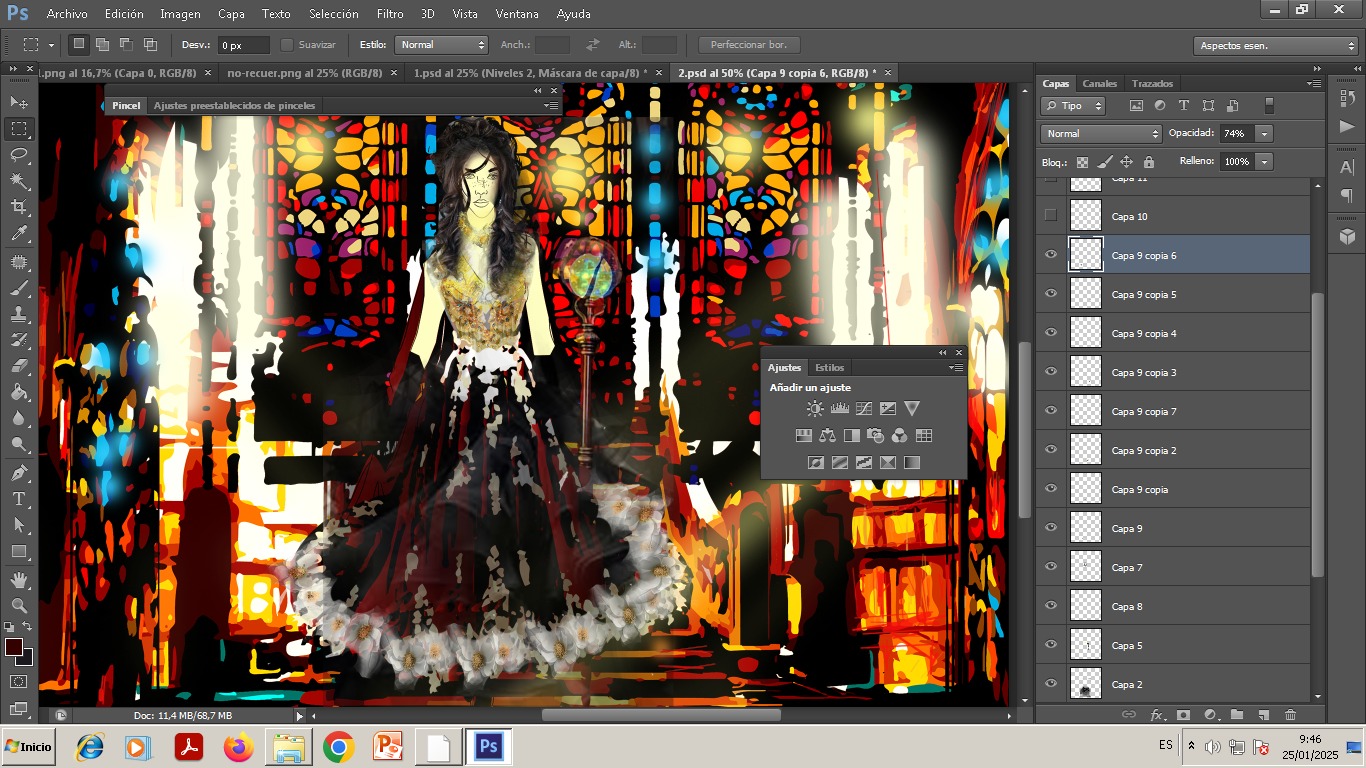Hide the Capa 7 layer
1366x768 pixels.
(x=1050, y=567)
